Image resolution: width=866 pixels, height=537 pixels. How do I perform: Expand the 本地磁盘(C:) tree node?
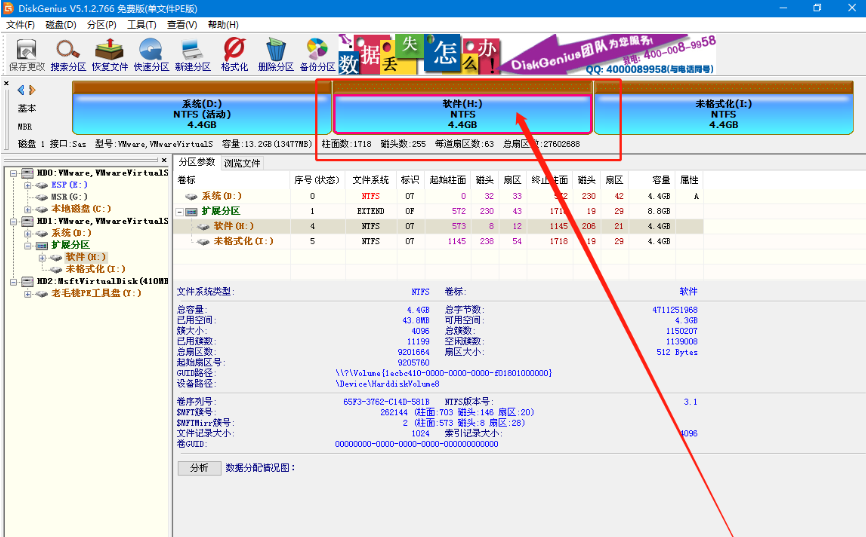(x=27, y=209)
